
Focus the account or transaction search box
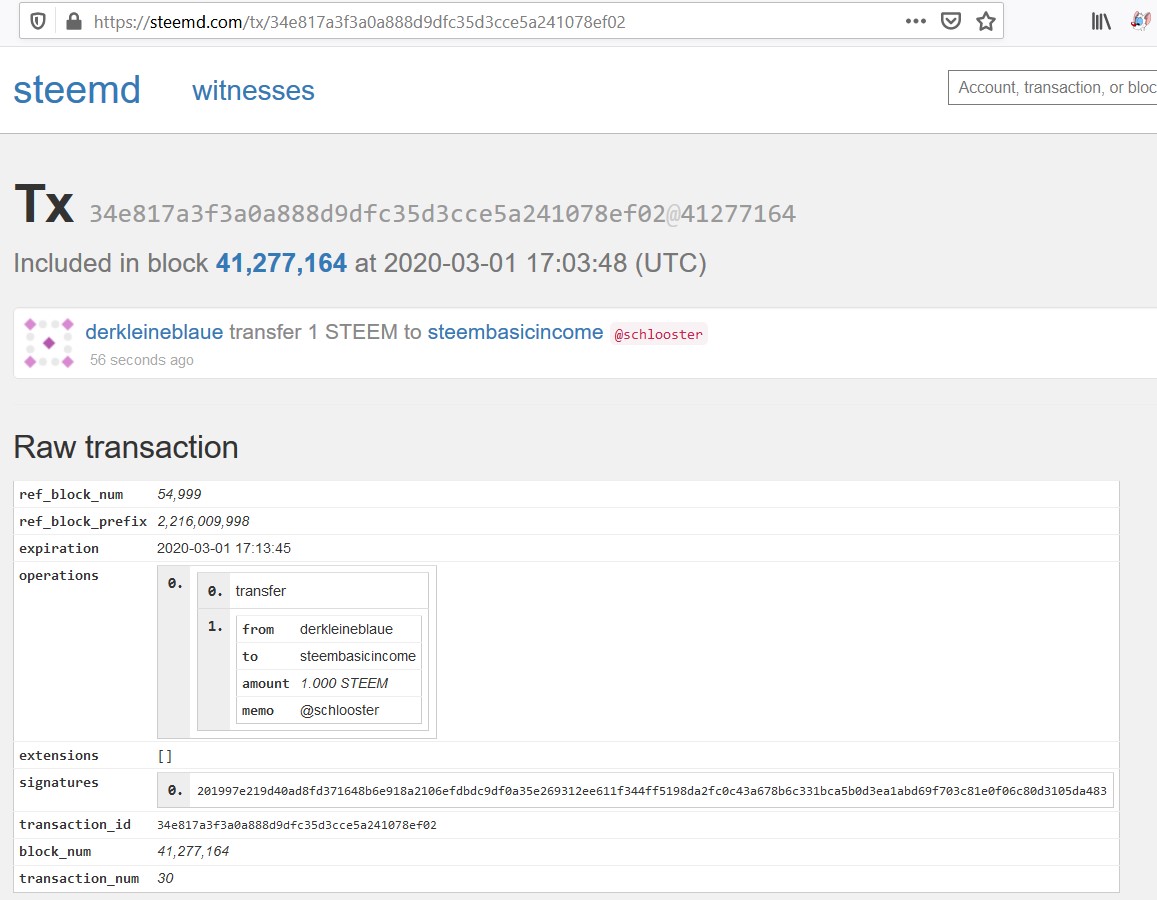click(1052, 88)
